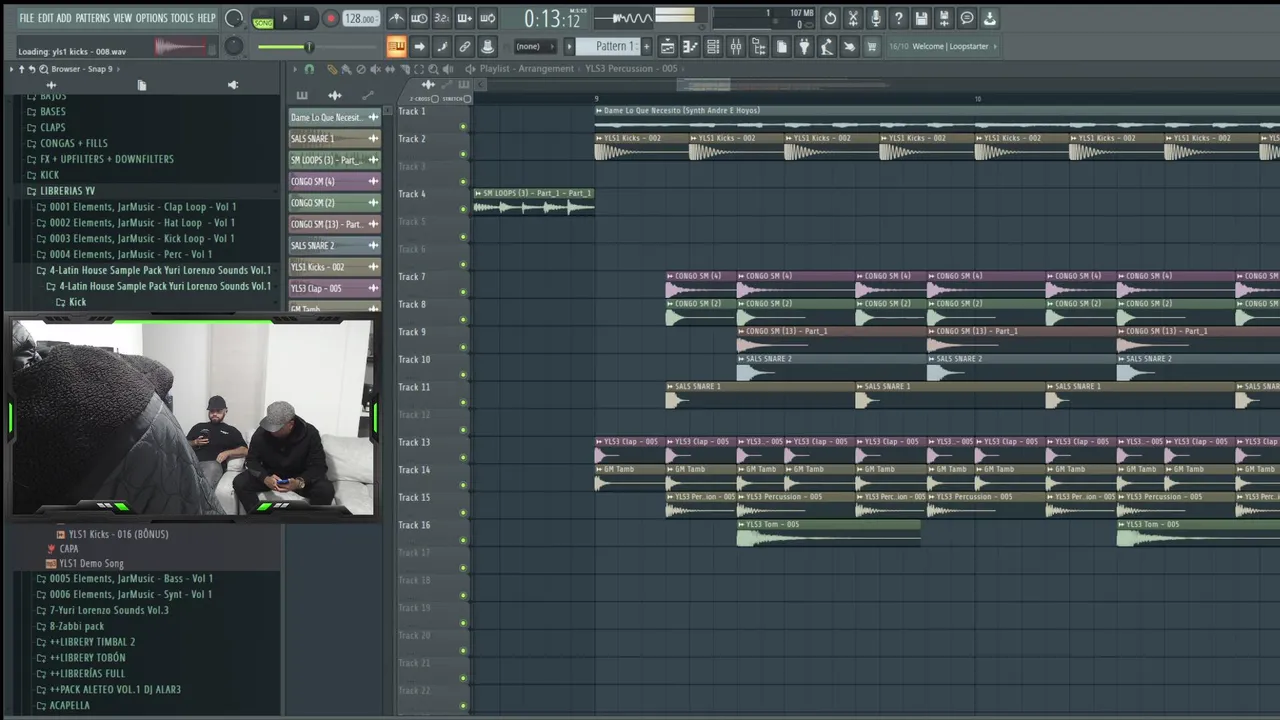Select the CONGO SM (4) picker clip

pyautogui.click(x=334, y=182)
